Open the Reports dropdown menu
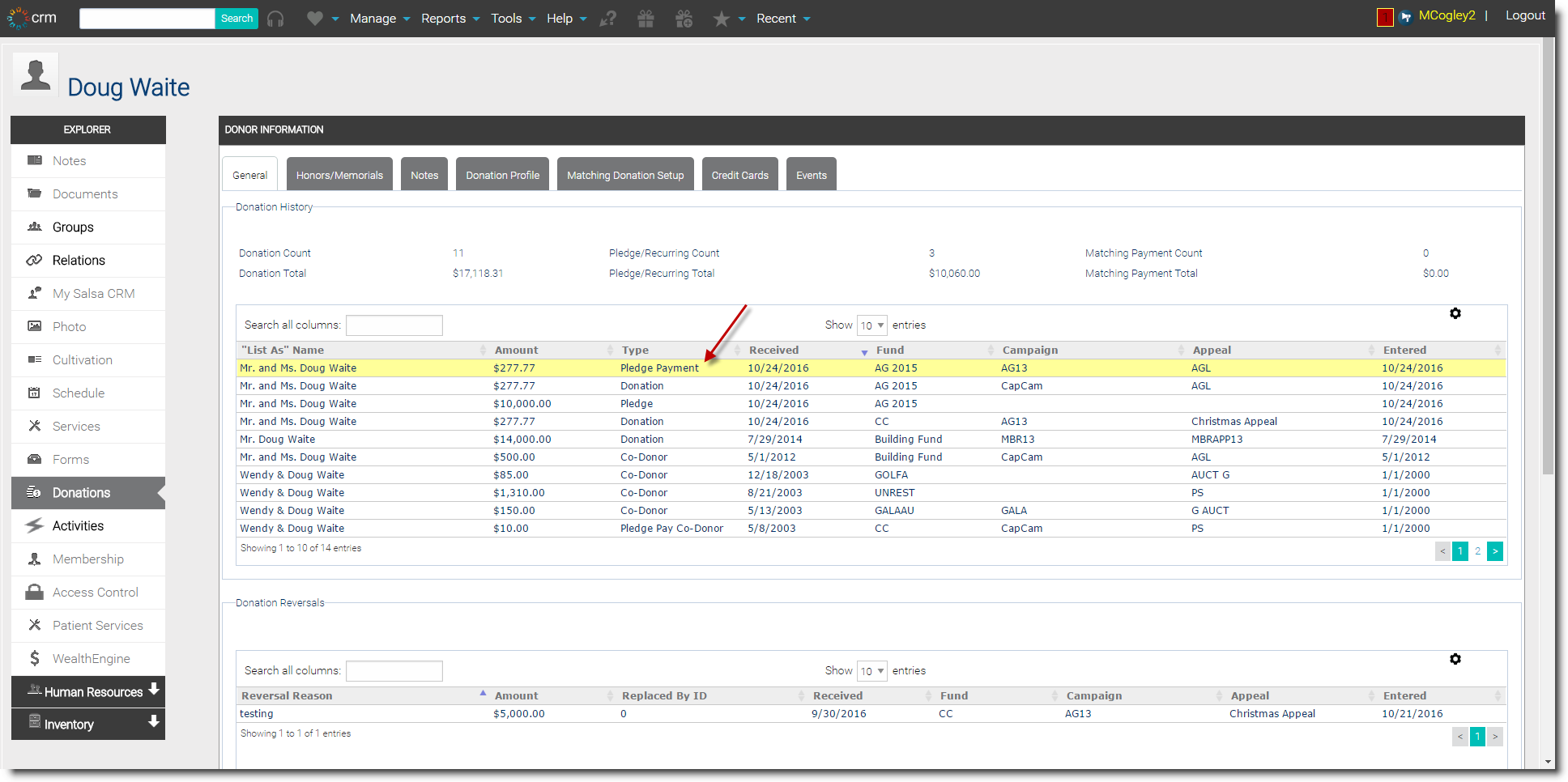This screenshot has height=782, width=1568. (450, 19)
